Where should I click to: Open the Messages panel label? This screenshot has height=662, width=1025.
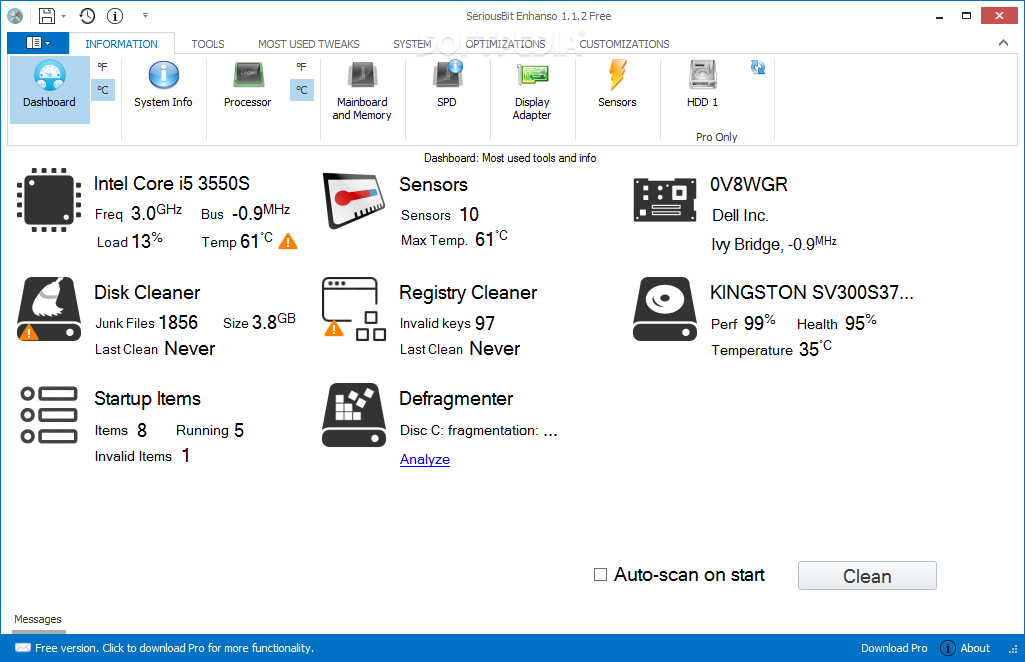pos(38,619)
